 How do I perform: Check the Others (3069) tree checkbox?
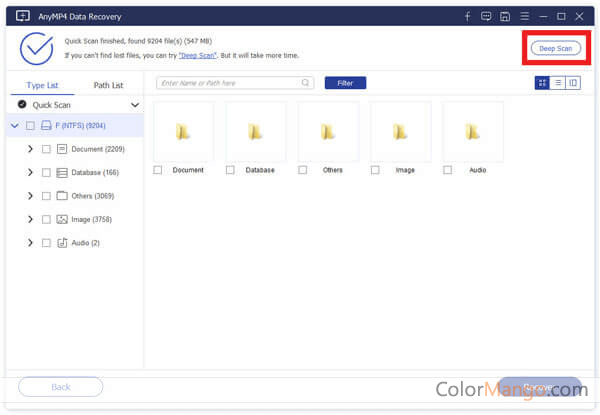pos(46,196)
